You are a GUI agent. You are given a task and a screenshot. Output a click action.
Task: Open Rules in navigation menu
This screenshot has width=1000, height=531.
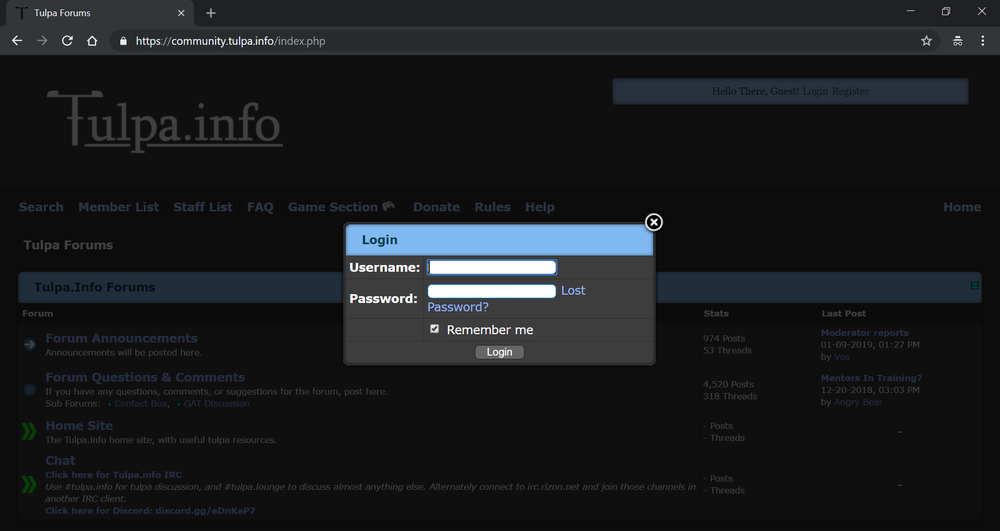[x=492, y=207]
